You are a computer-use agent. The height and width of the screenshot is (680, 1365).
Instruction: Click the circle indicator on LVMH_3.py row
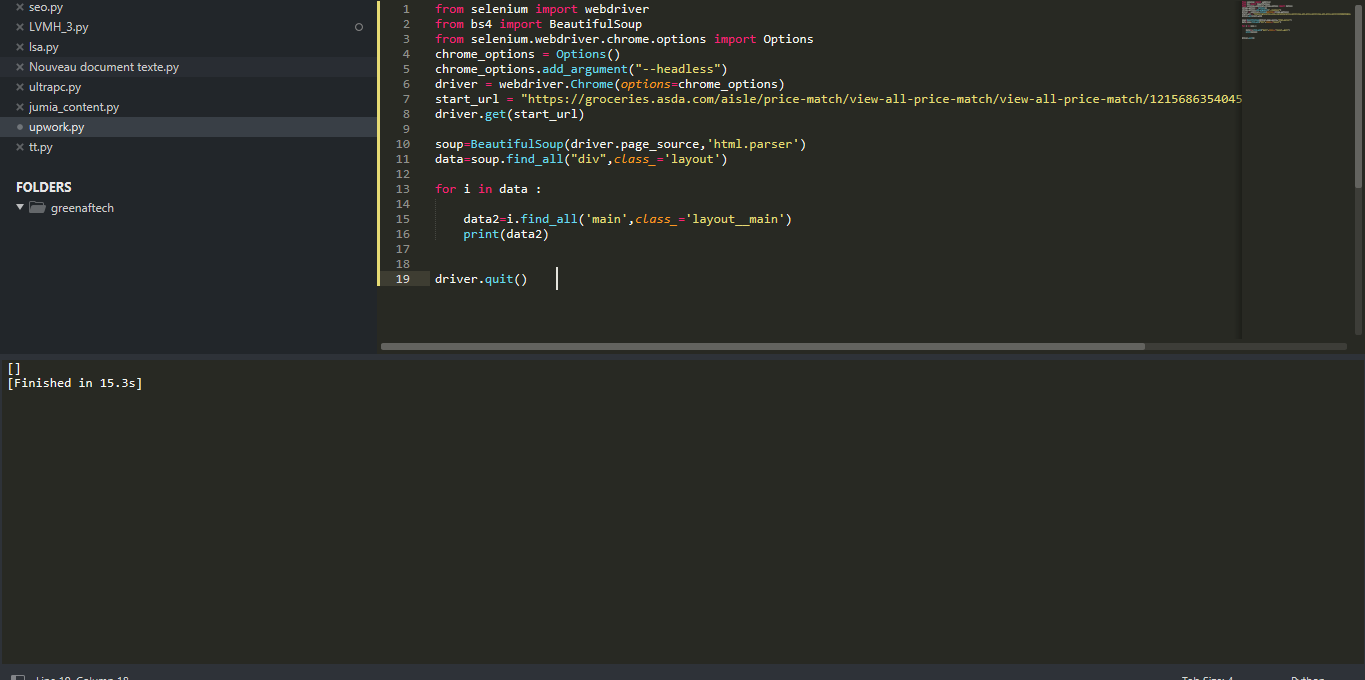coord(359,27)
